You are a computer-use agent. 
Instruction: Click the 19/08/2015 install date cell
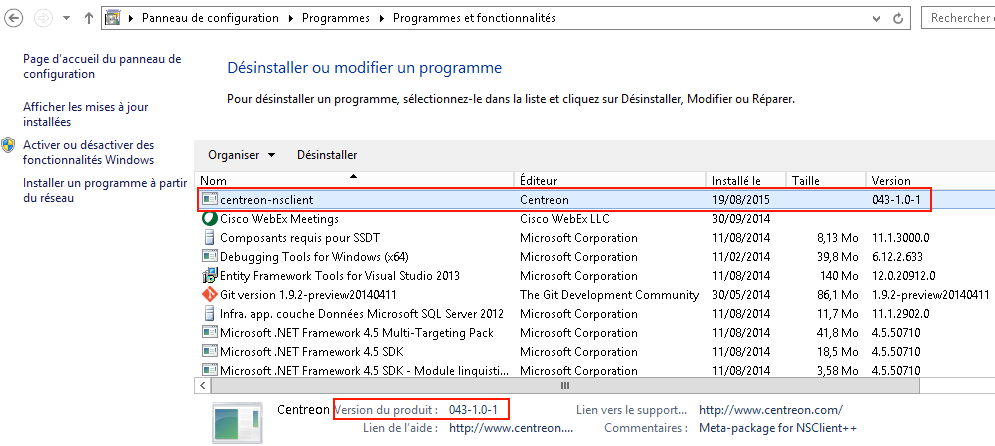click(741, 200)
